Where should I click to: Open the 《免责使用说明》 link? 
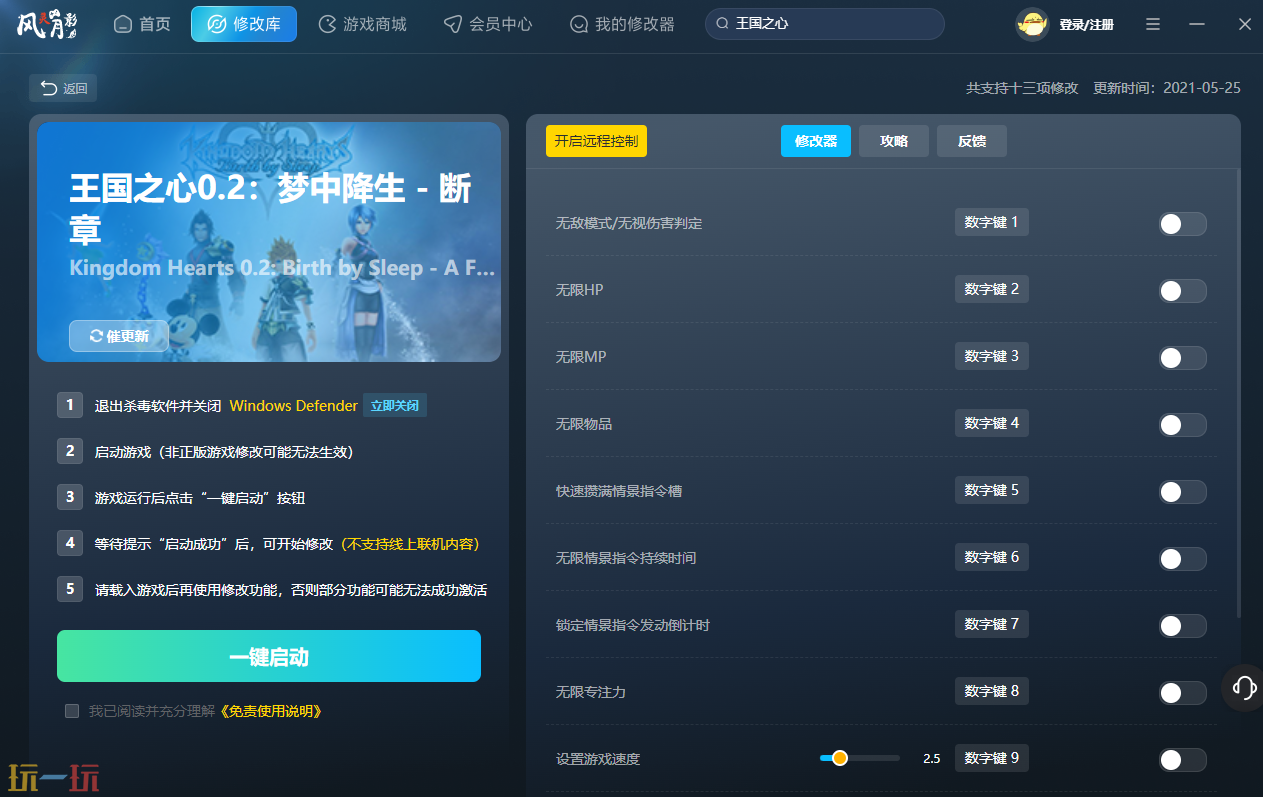click(x=270, y=711)
